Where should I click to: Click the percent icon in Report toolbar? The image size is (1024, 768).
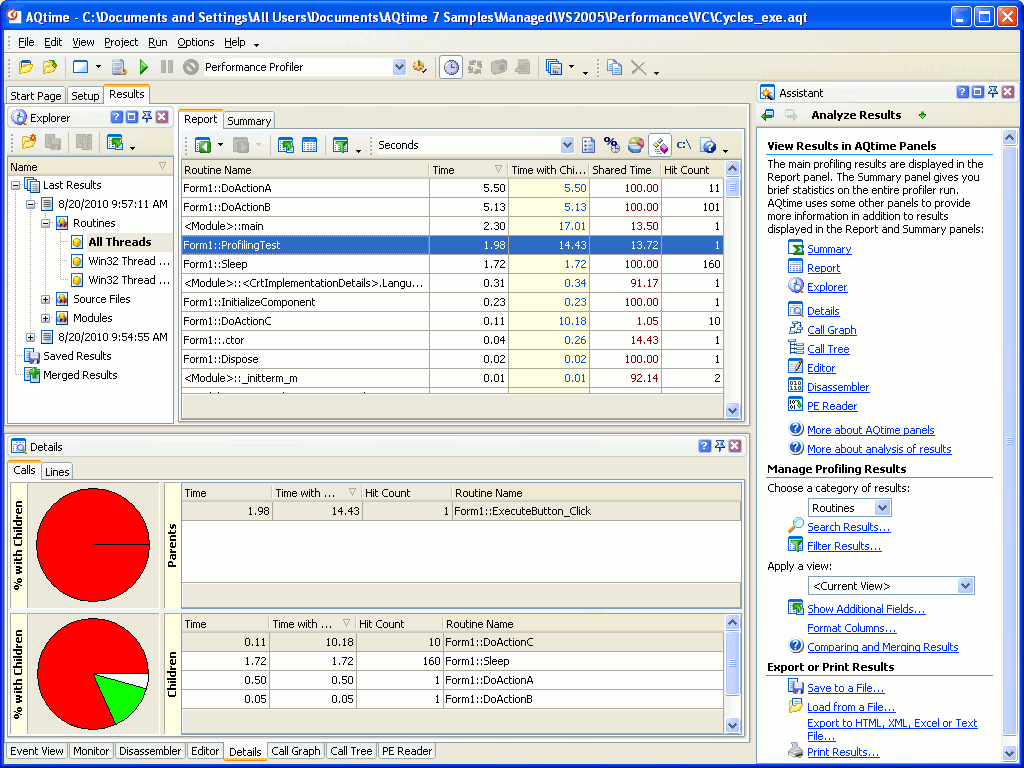pos(611,145)
